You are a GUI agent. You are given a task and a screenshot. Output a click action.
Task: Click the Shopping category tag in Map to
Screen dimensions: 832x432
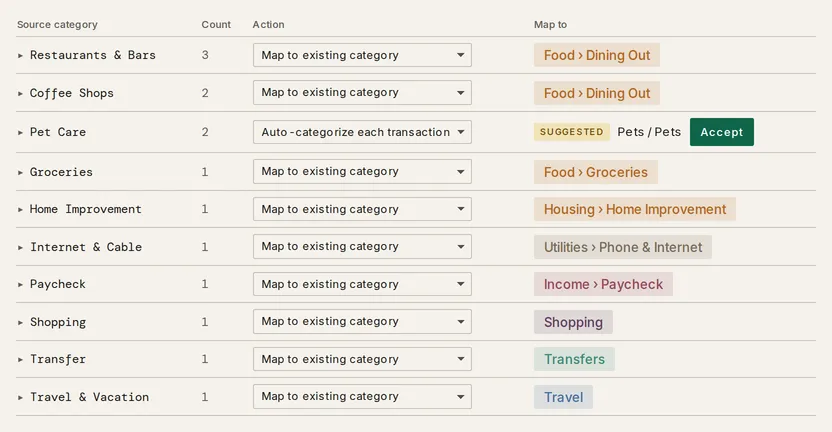[573, 322]
